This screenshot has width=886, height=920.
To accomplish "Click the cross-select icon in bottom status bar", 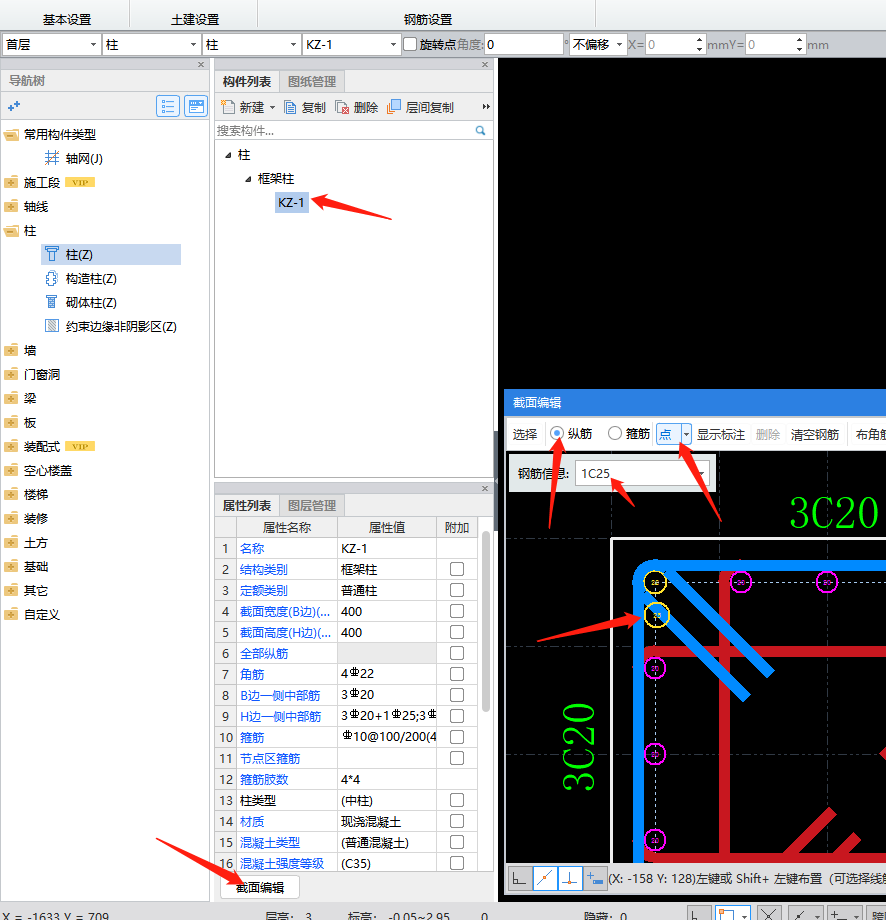I will (769, 914).
